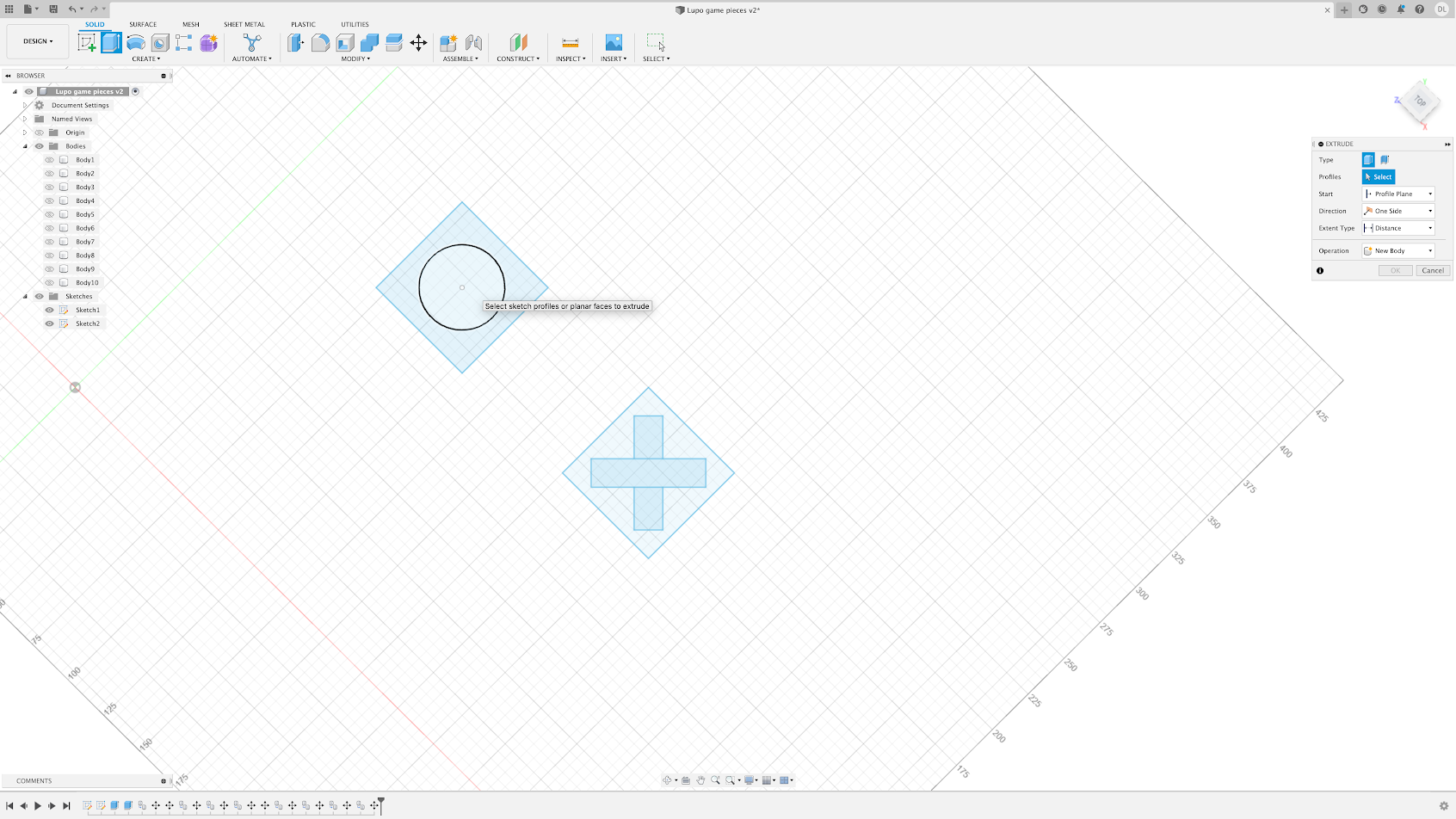
Task: Click the Look At navigation icon
Action: (x=686, y=780)
